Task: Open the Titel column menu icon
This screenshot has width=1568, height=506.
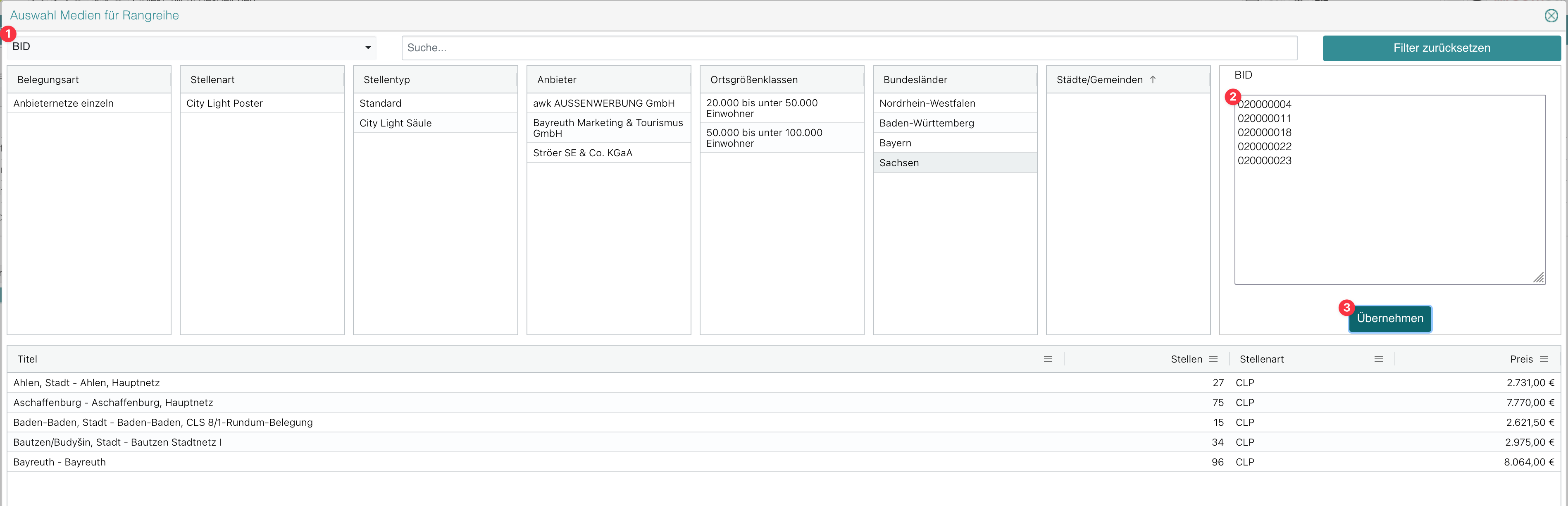Action: [x=1048, y=359]
